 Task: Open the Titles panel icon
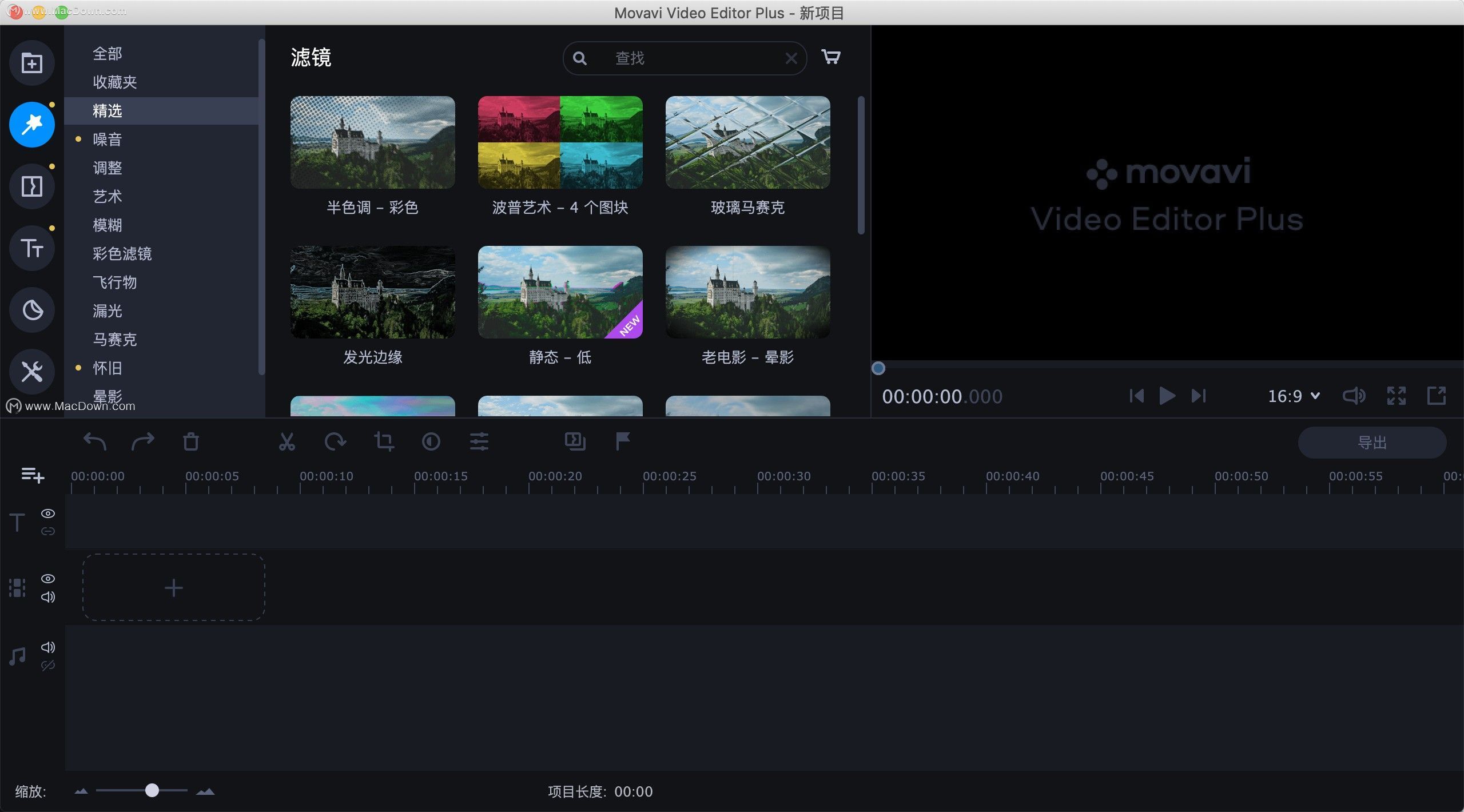32,248
